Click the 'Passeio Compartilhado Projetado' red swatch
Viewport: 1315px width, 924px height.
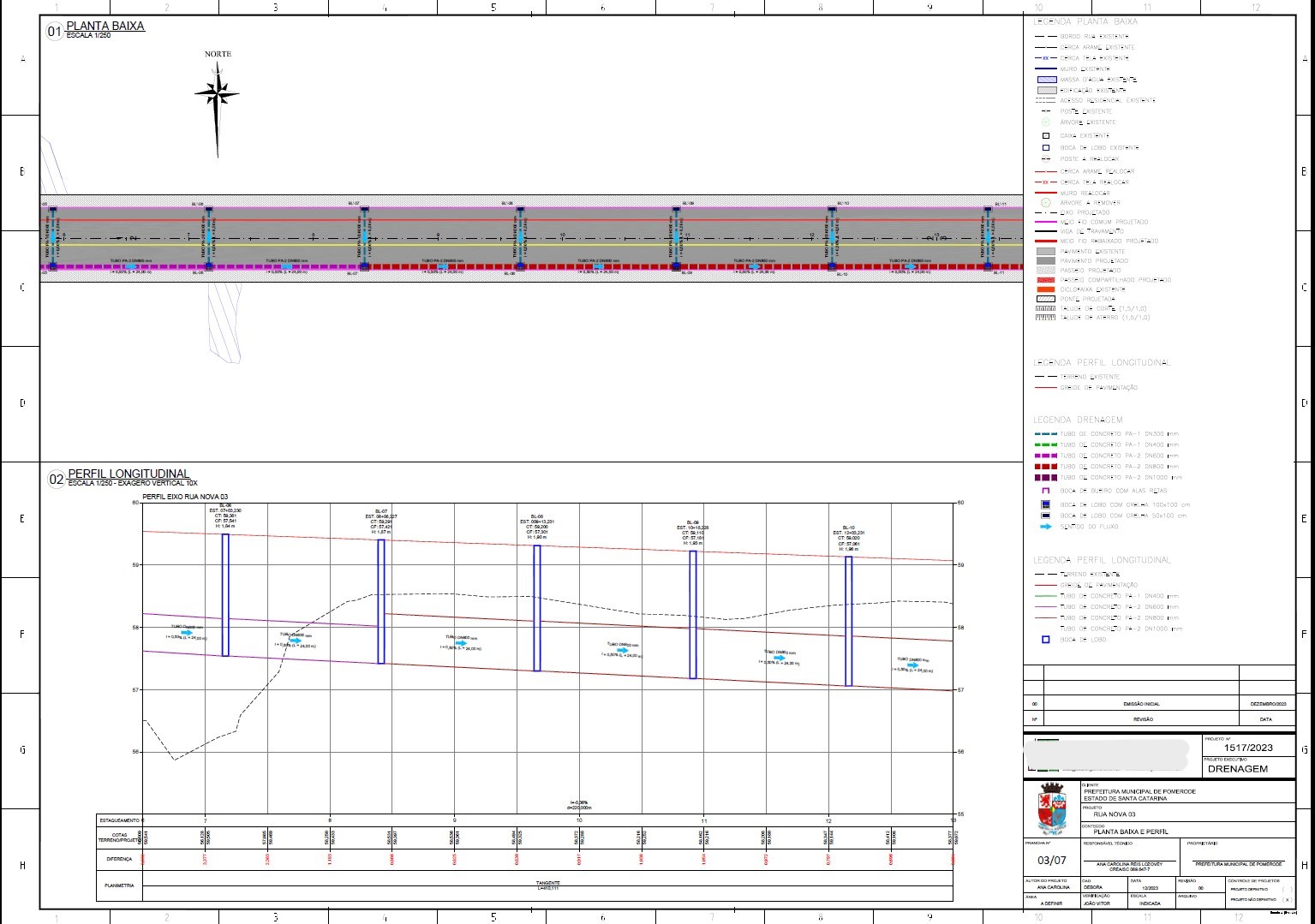1046,280
